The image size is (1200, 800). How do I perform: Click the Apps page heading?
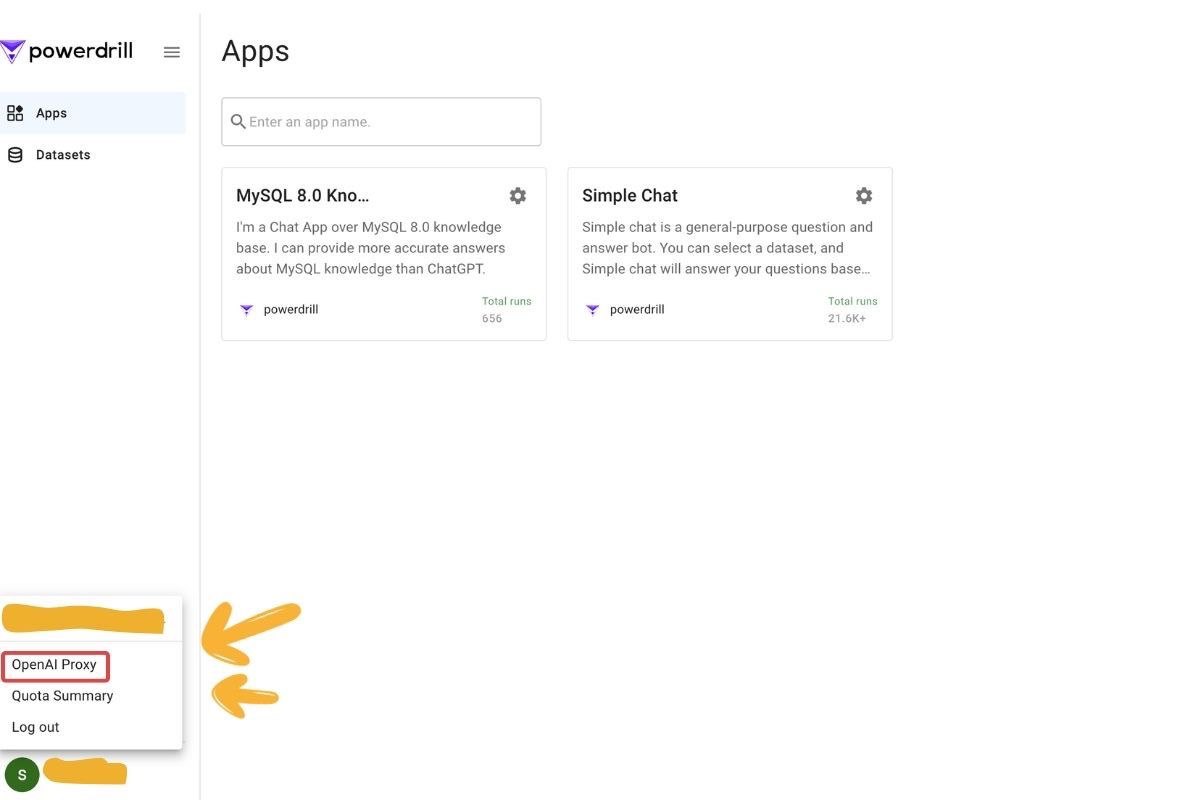click(x=255, y=51)
